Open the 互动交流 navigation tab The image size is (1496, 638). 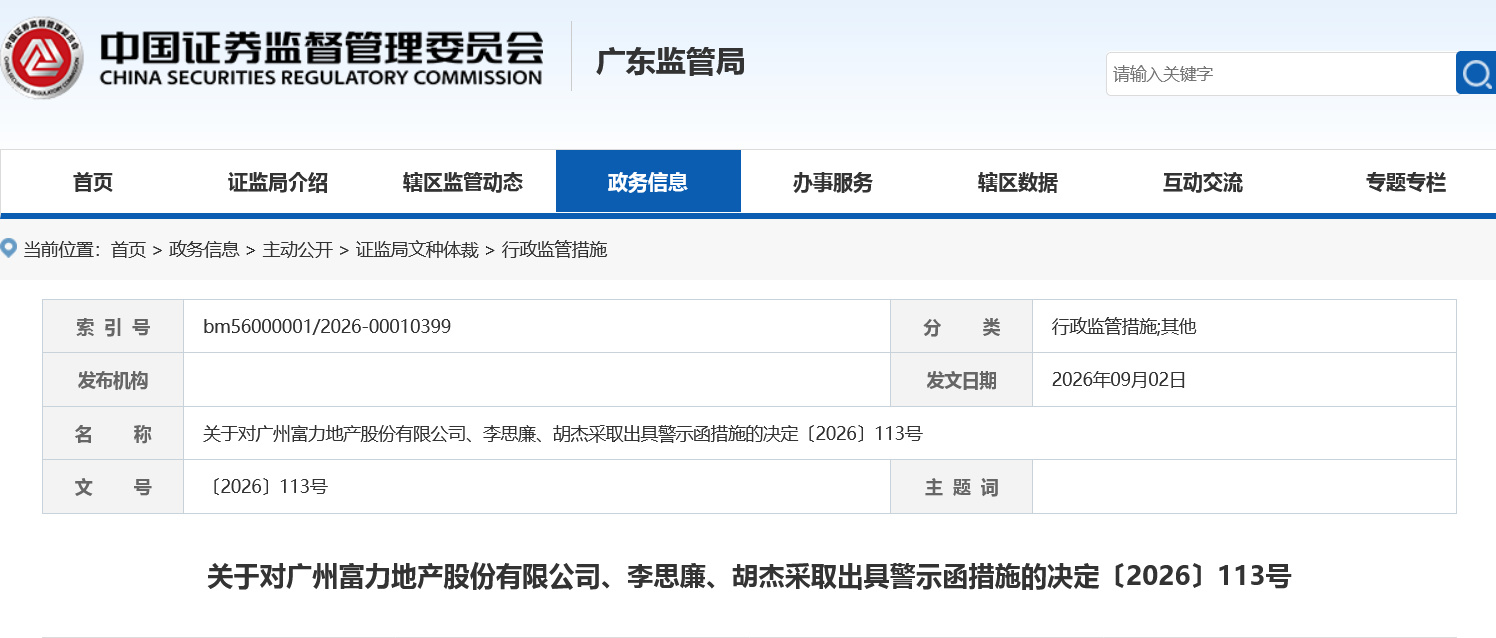1203,182
